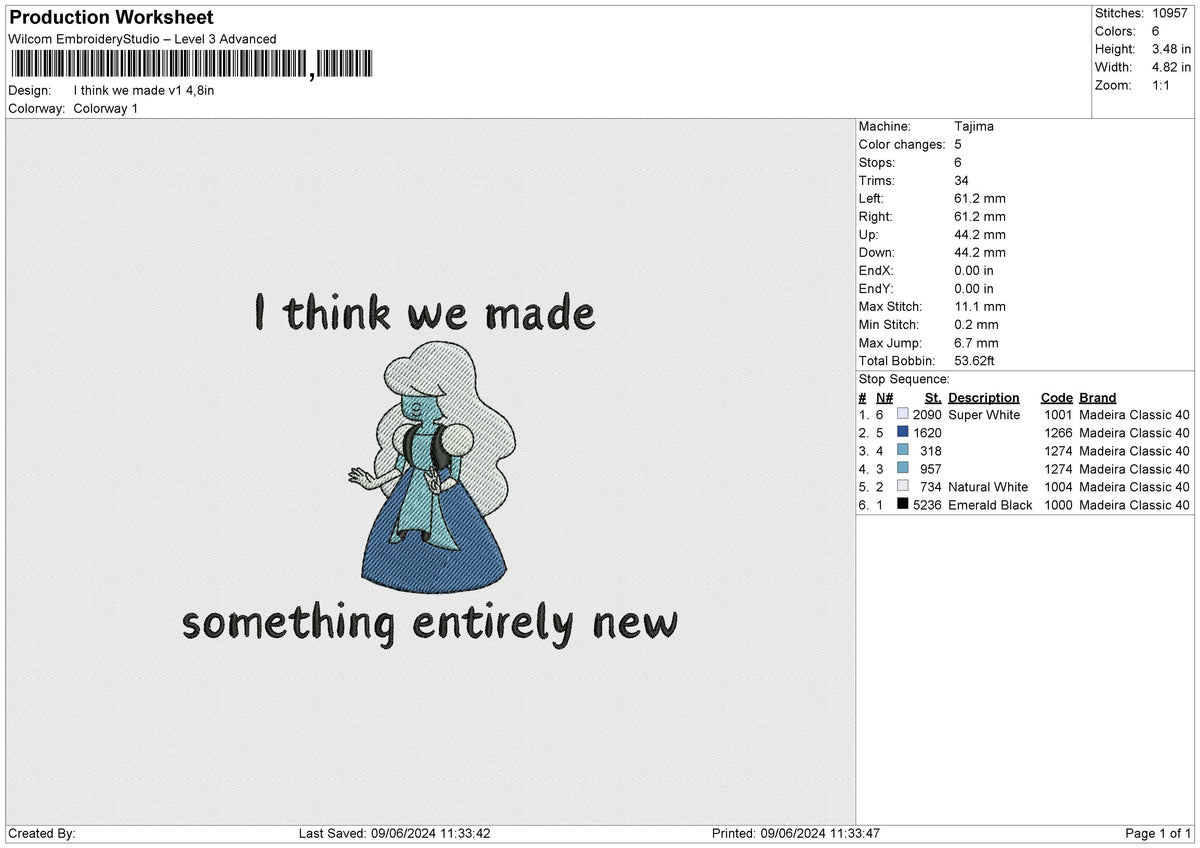Click 'Printed: 09/06/2024 11:33:47' footer
The width and height of the screenshot is (1200, 848).
[x=796, y=834]
